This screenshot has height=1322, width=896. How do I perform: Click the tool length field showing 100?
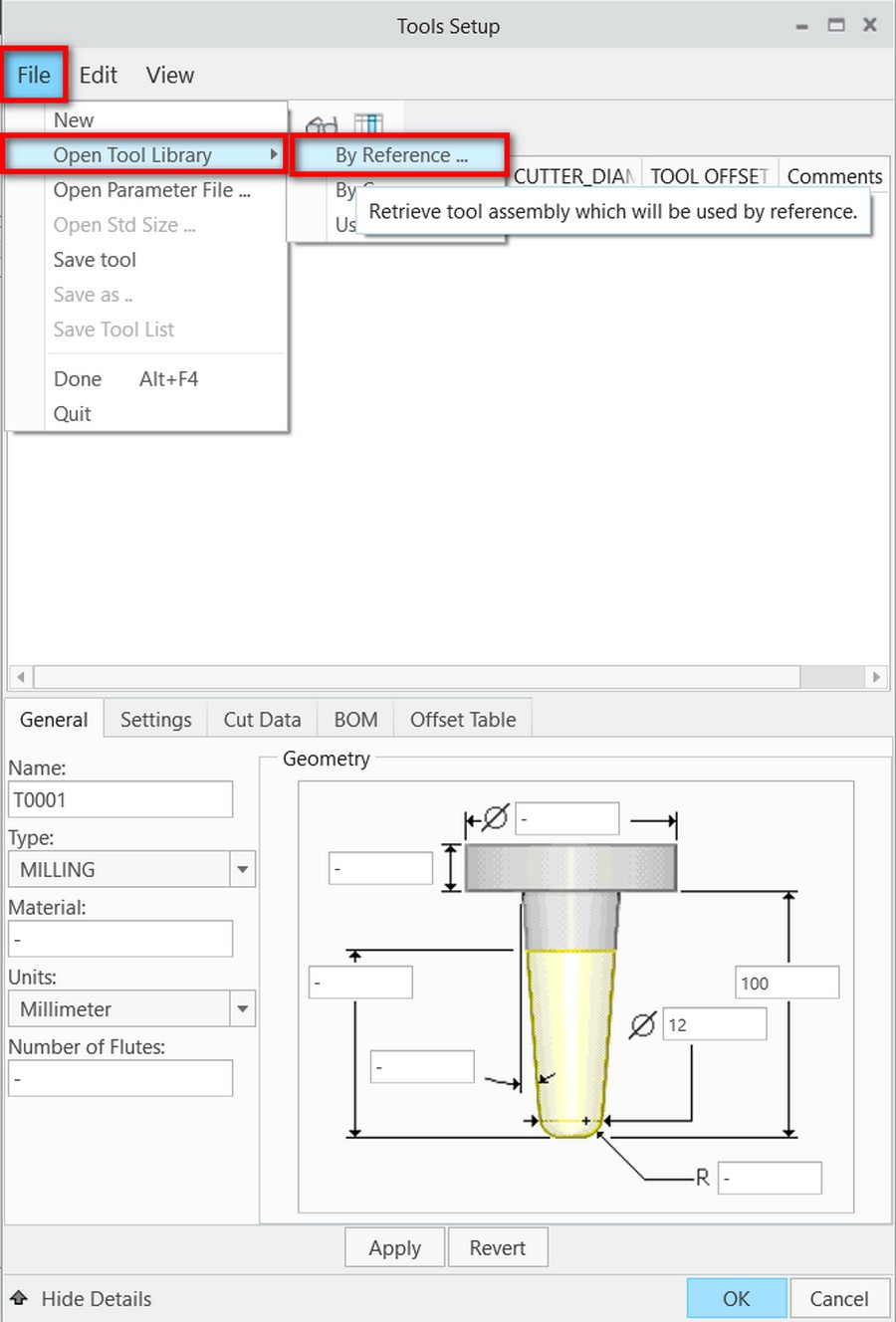[x=787, y=983]
